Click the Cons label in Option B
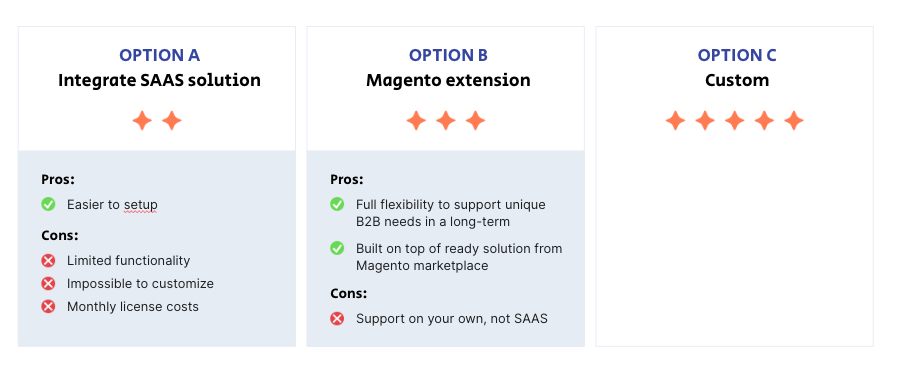 348,293
